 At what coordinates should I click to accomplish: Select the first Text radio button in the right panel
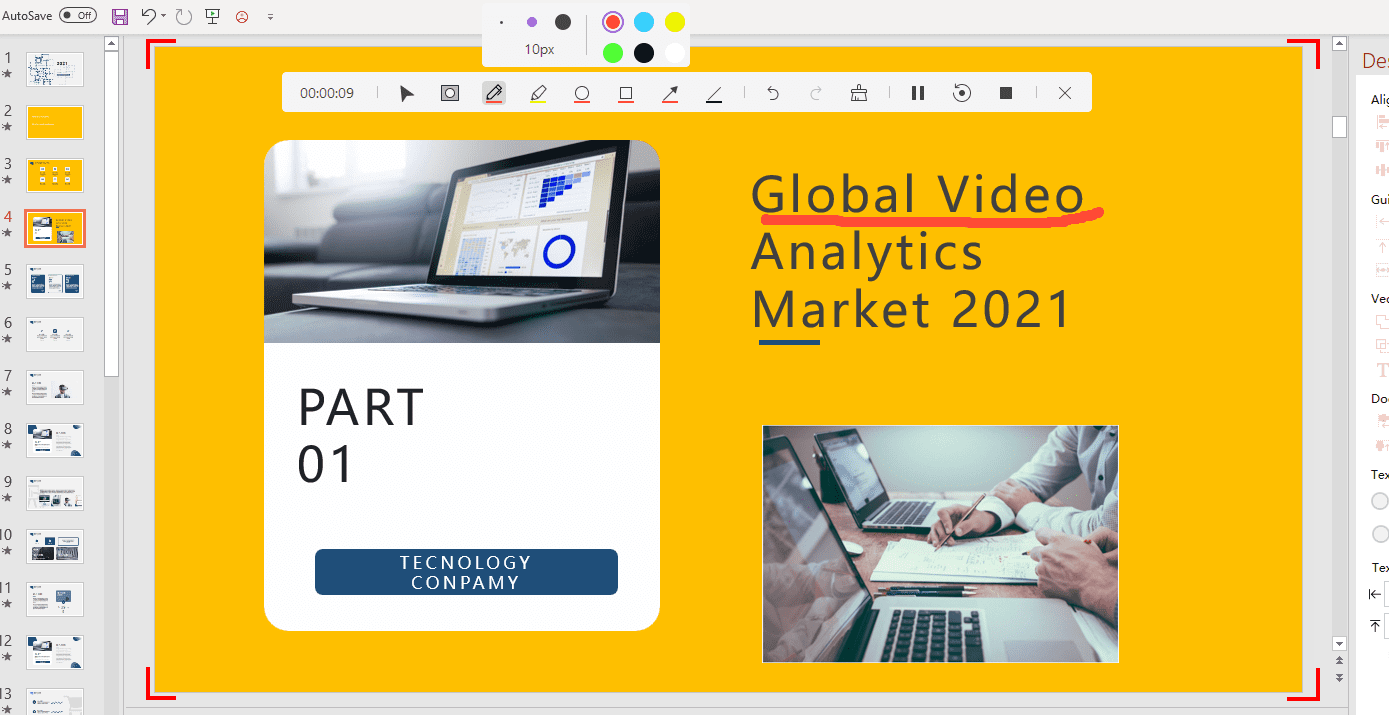1380,501
